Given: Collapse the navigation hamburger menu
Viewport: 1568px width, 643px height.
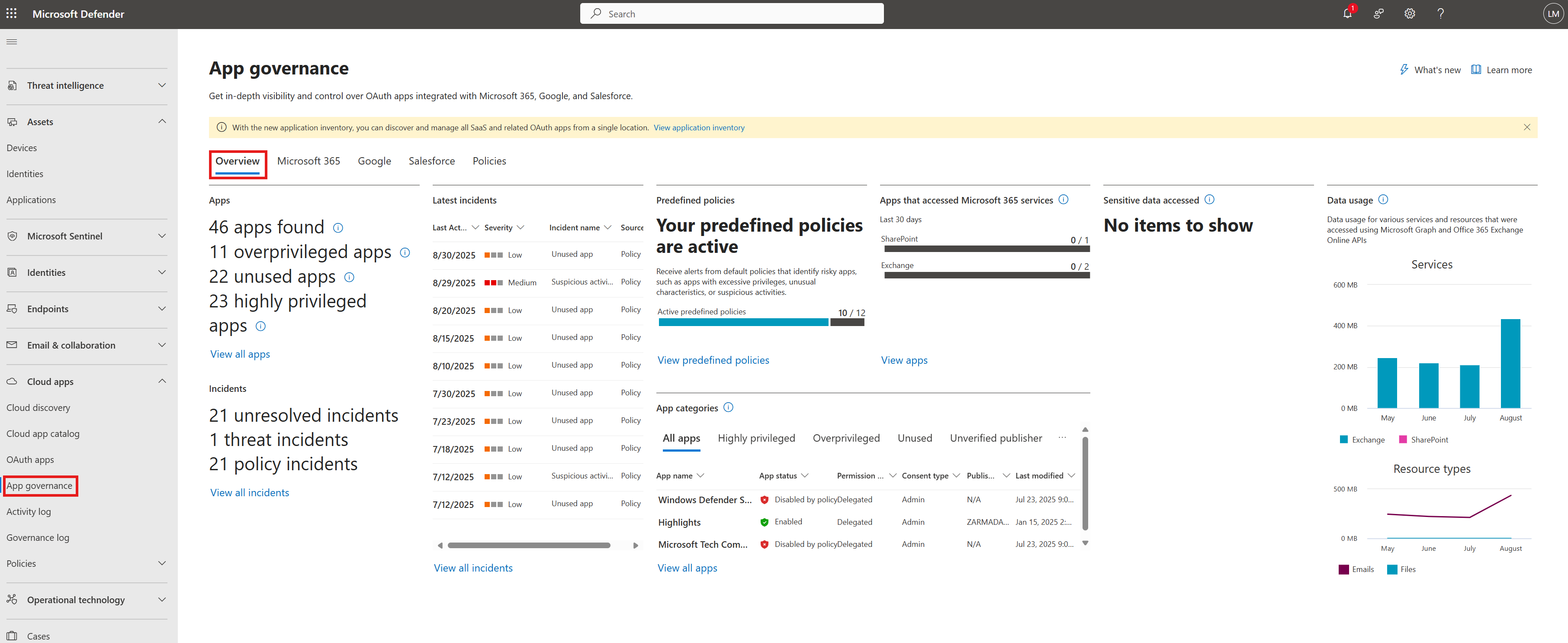Looking at the screenshot, I should point(12,42).
